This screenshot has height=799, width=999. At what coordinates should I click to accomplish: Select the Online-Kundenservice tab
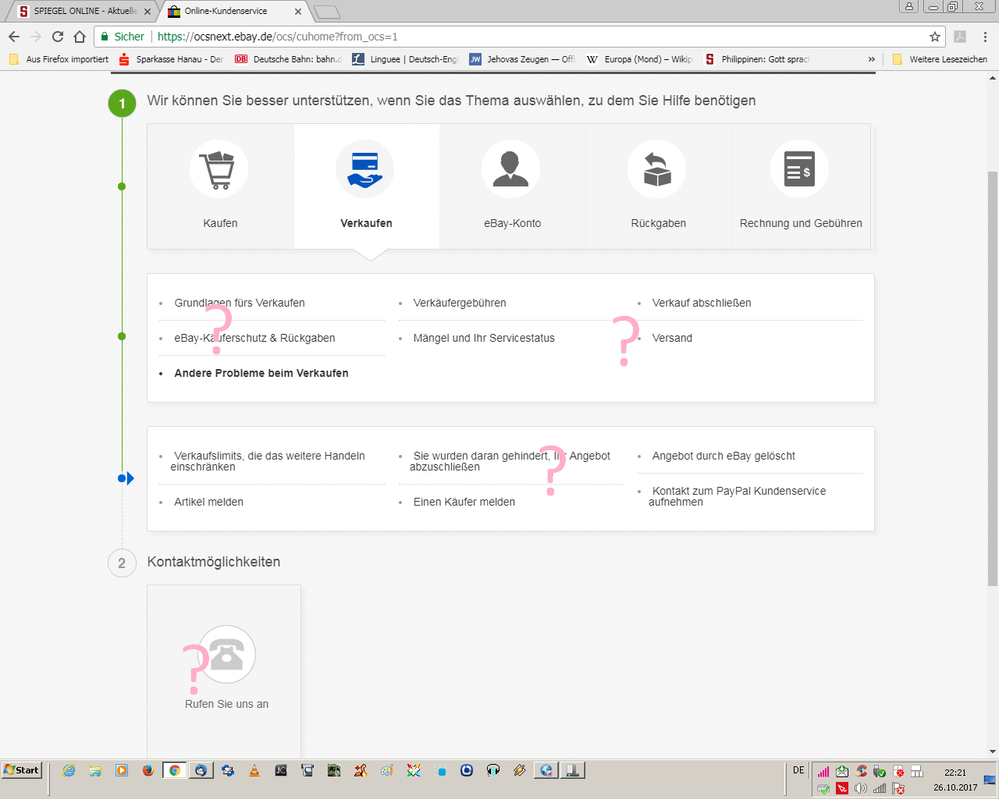230,10
